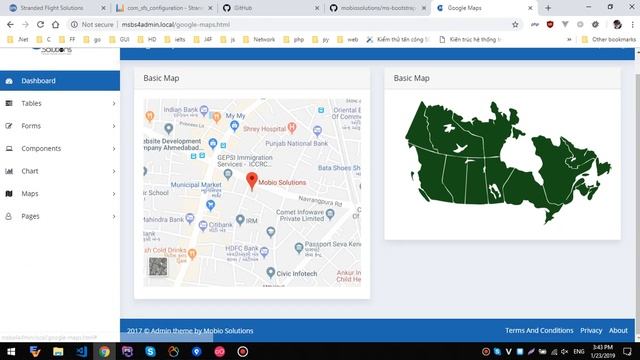640x360 pixels.
Task: Click the browser back arrow
Action: [x=10, y=24]
